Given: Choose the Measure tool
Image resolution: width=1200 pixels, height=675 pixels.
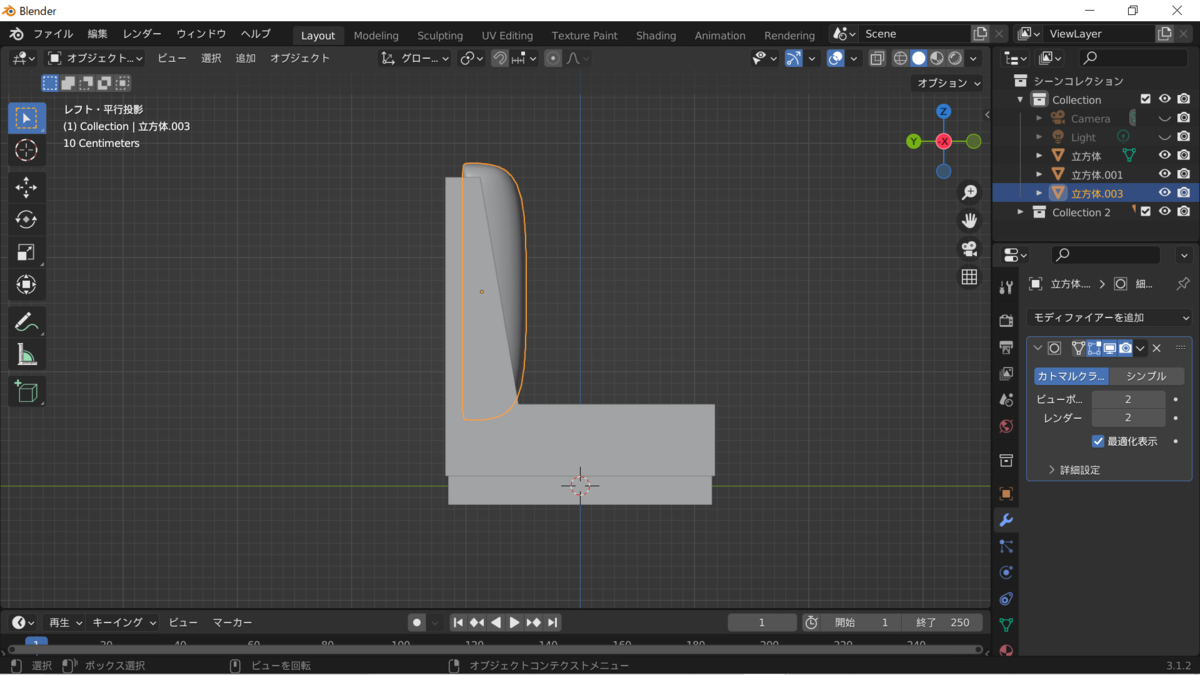Looking at the screenshot, I should [26, 355].
